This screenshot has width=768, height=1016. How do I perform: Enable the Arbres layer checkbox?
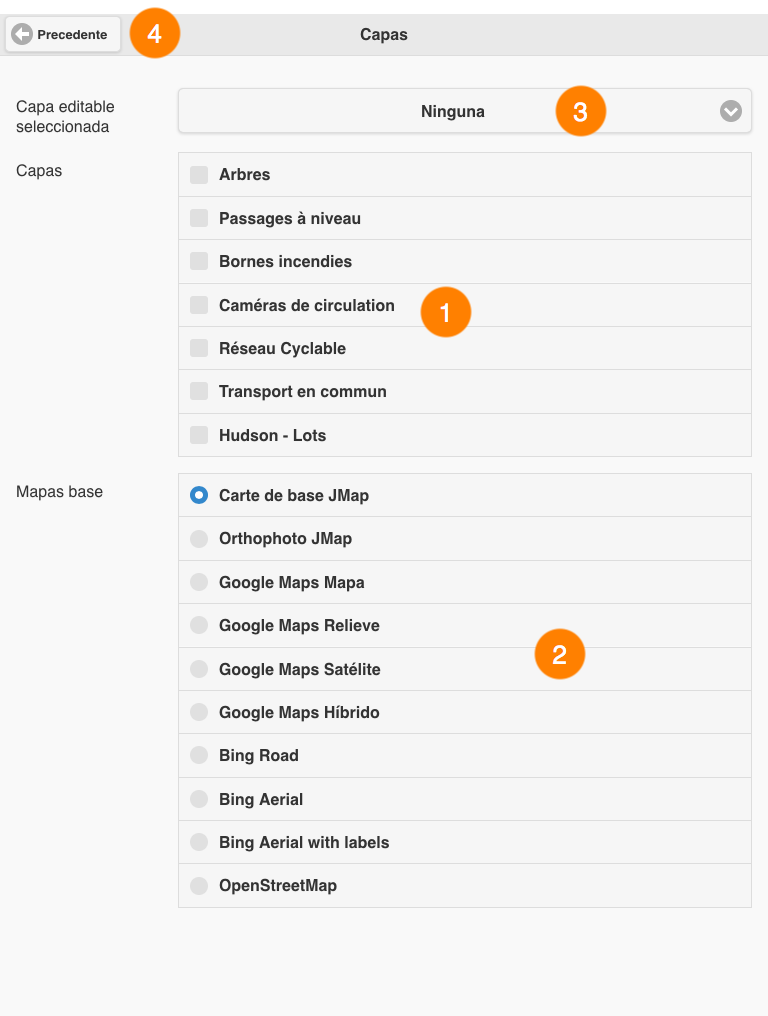[x=199, y=174]
